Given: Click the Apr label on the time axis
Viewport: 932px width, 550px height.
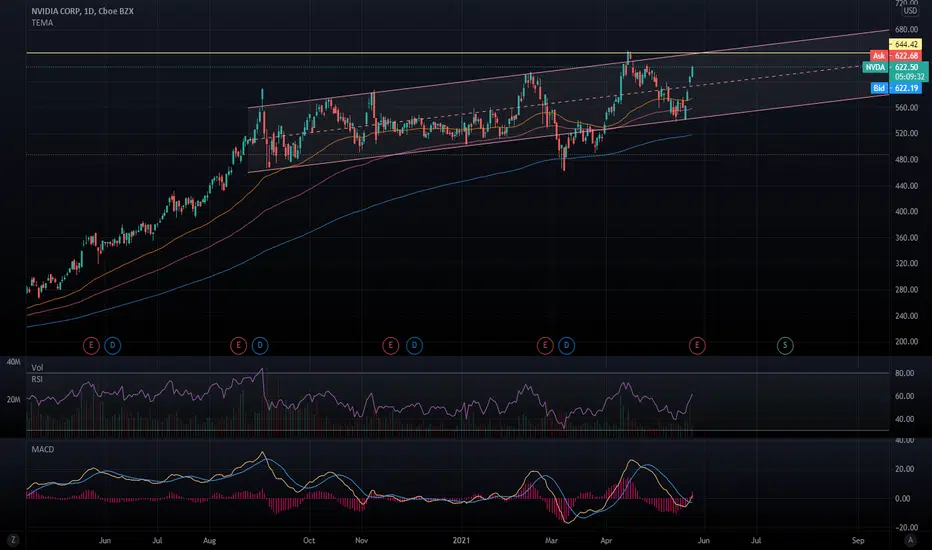Looking at the screenshot, I should (606, 540).
